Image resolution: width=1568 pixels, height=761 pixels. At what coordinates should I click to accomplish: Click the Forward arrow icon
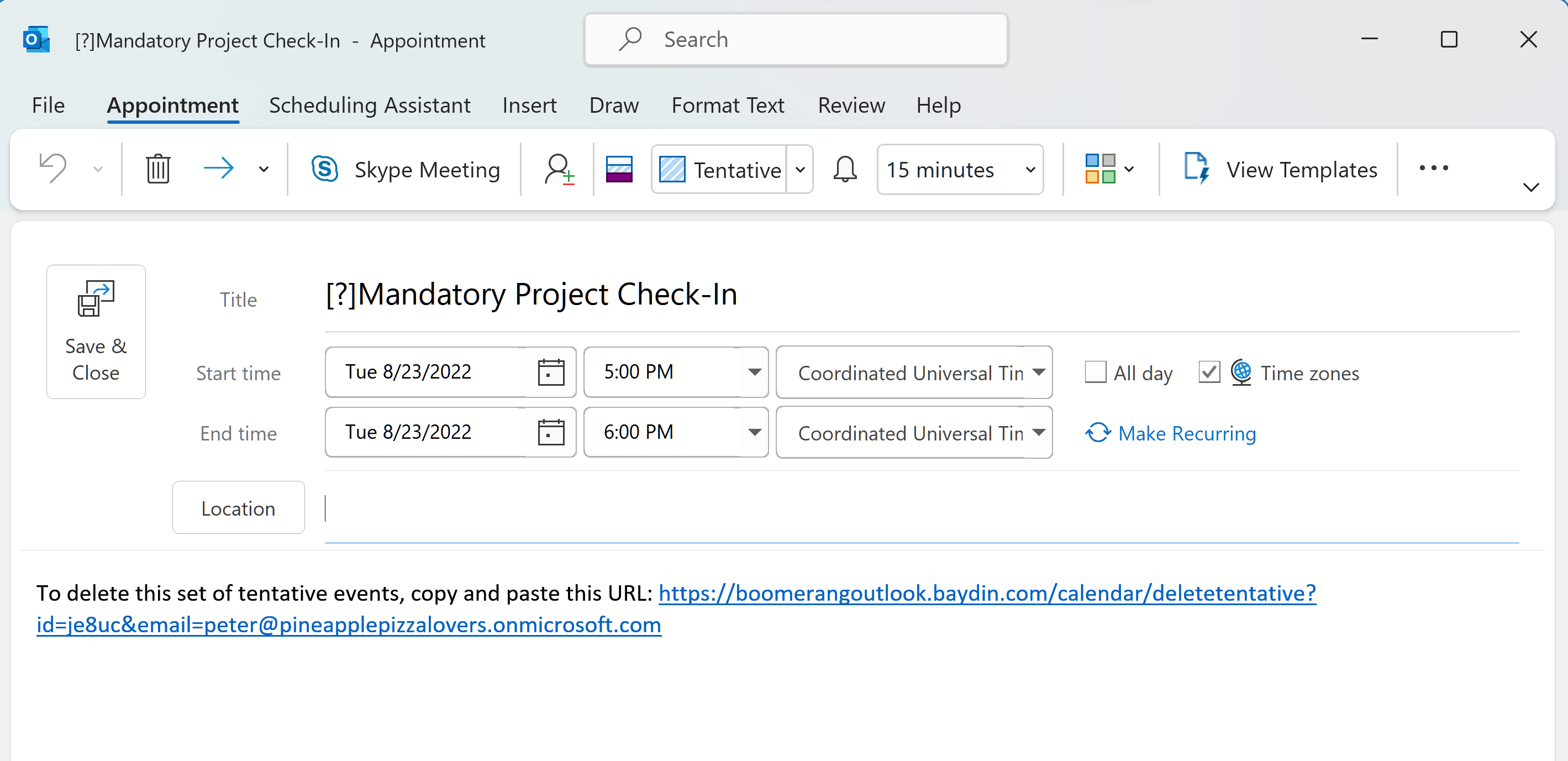pyautogui.click(x=219, y=169)
